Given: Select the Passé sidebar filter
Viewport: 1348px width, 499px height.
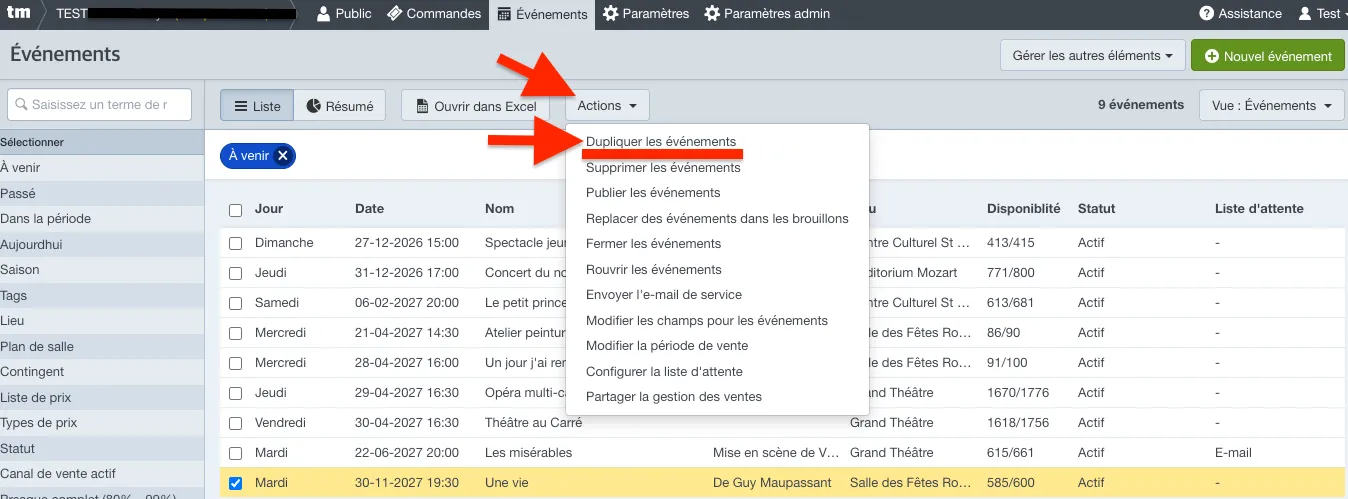Looking at the screenshot, I should pos(102,194).
